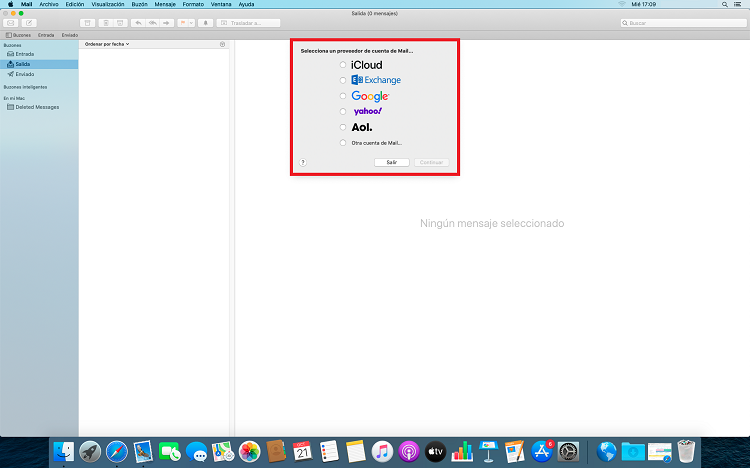Open Maps from the Dock

click(223, 451)
